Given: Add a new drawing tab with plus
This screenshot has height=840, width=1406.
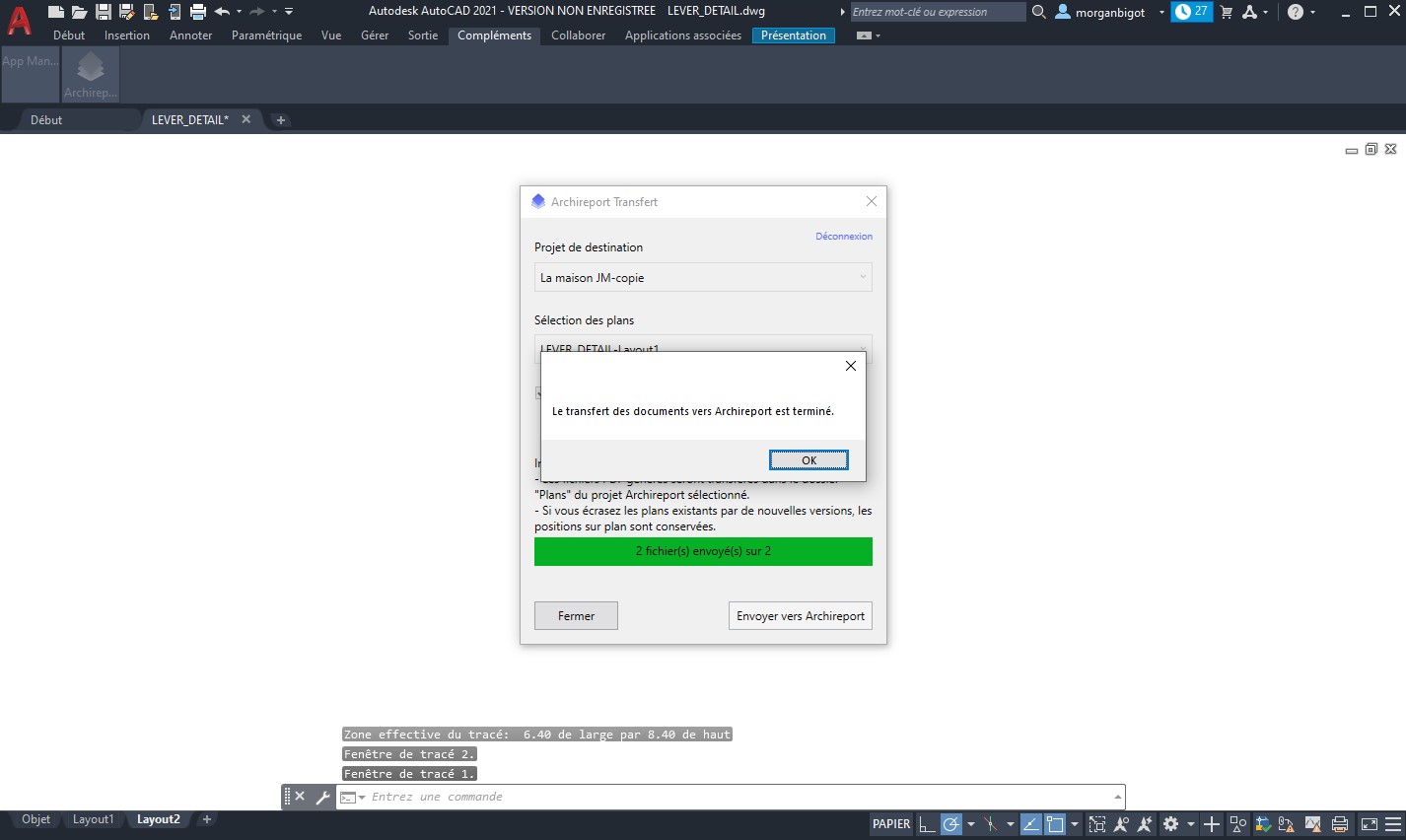Looking at the screenshot, I should click(281, 120).
